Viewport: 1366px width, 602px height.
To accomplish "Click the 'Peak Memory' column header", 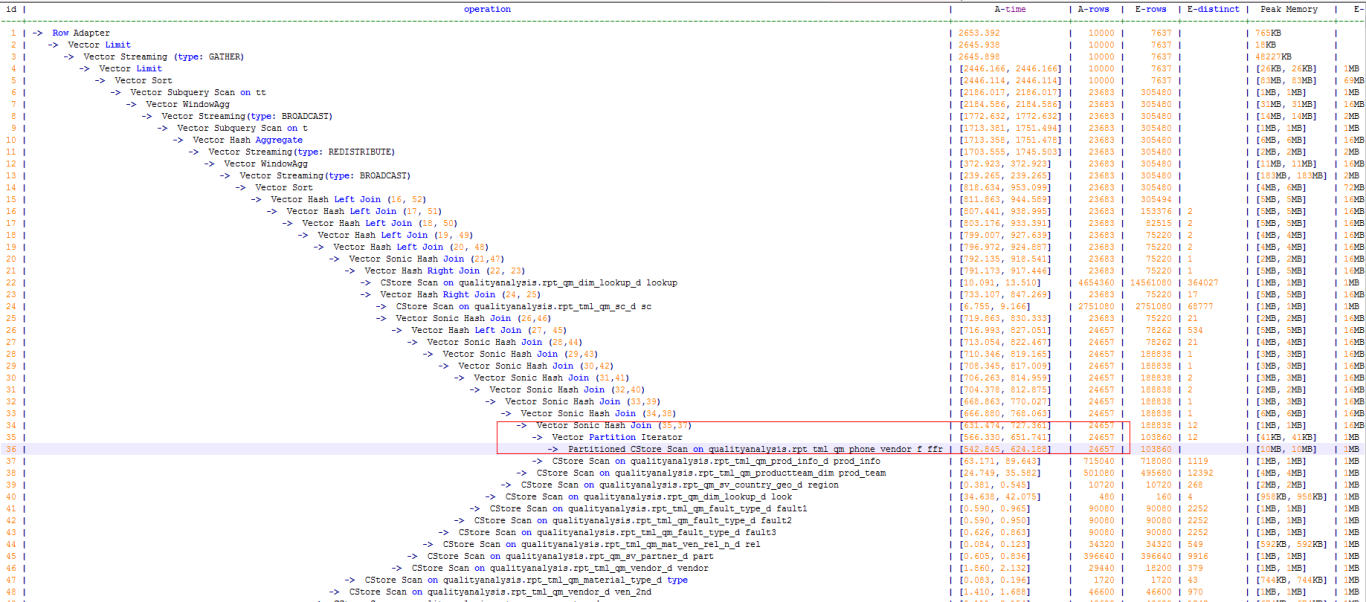I will pyautogui.click(x=1290, y=9).
